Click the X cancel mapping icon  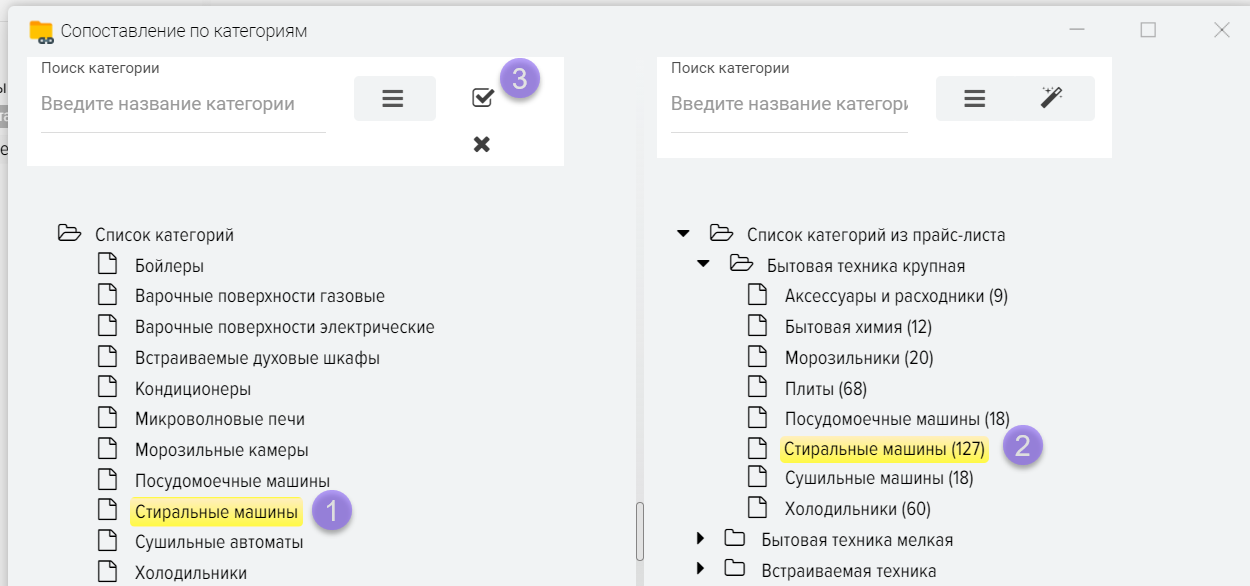click(x=482, y=145)
